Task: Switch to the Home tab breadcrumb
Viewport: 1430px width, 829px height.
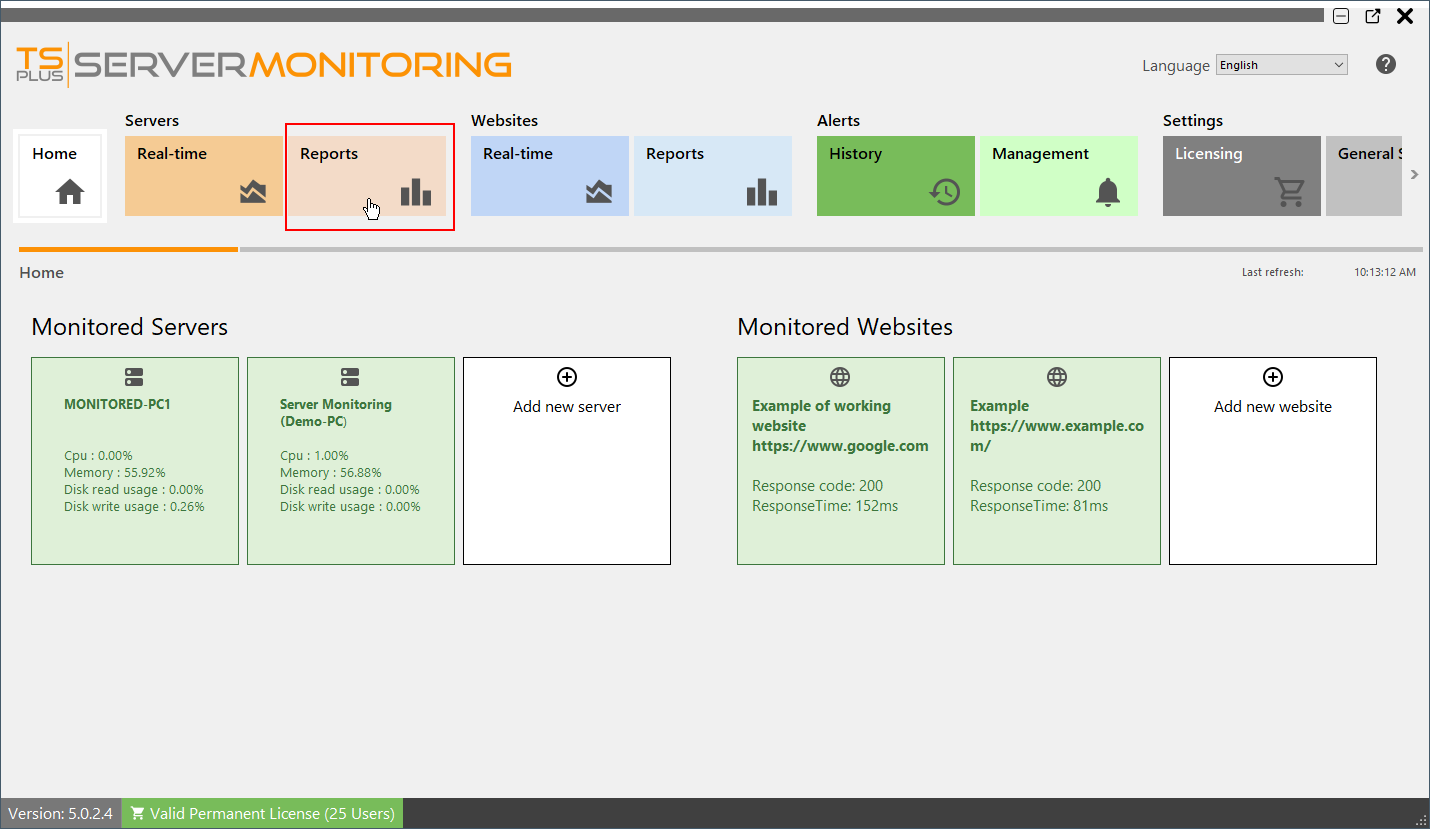Action: (x=41, y=272)
